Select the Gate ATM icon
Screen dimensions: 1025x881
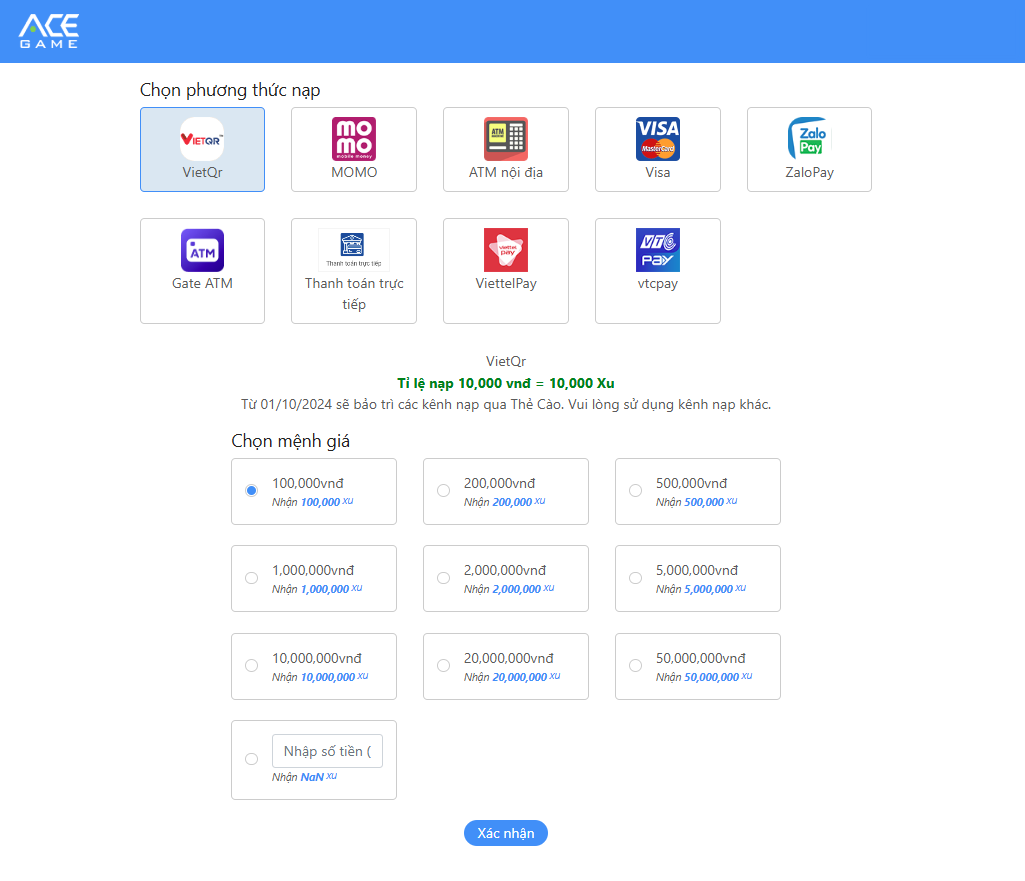[202, 250]
